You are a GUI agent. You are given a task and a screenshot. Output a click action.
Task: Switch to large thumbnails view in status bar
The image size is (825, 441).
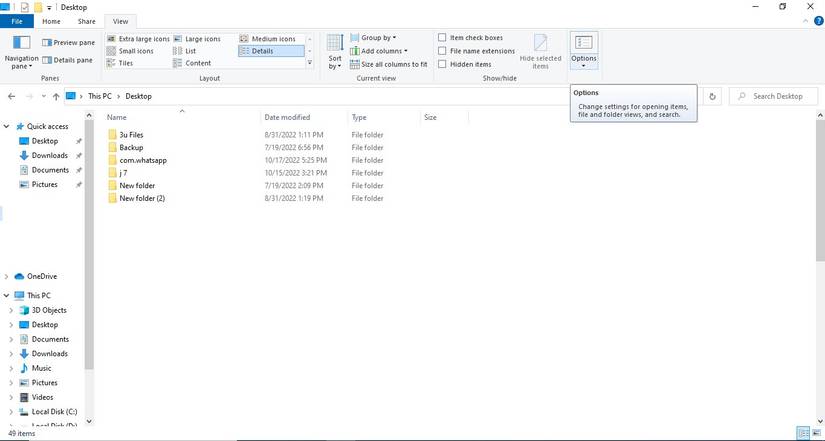(816, 433)
